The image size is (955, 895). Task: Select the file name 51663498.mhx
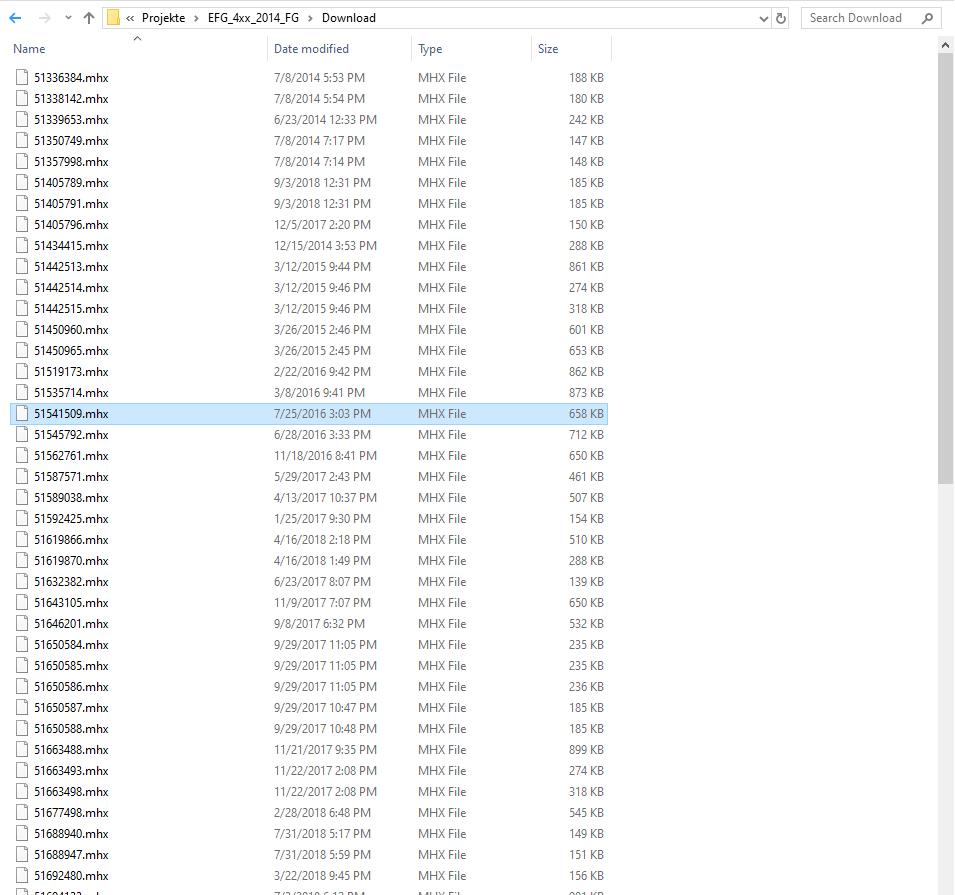(x=71, y=792)
